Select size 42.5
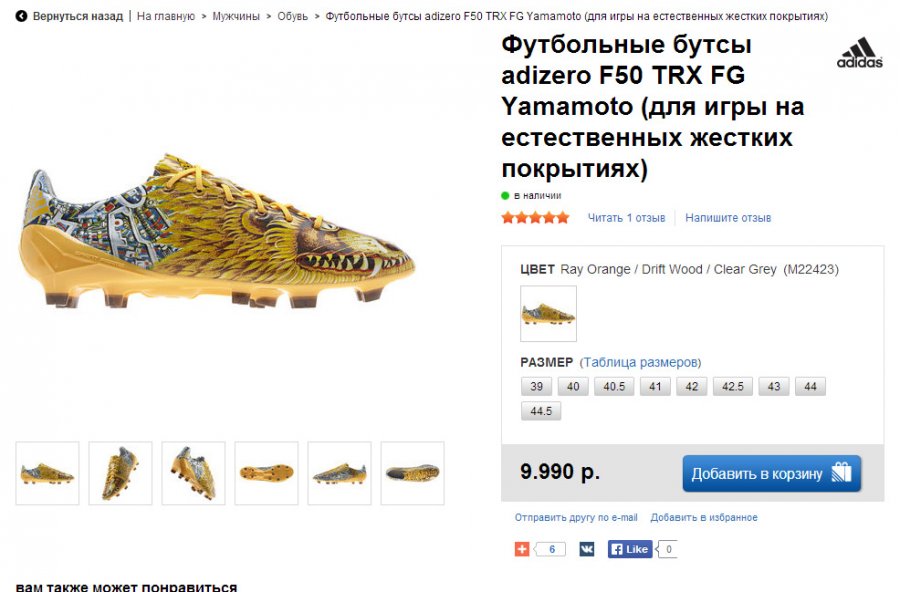900x592 pixels. click(732, 387)
